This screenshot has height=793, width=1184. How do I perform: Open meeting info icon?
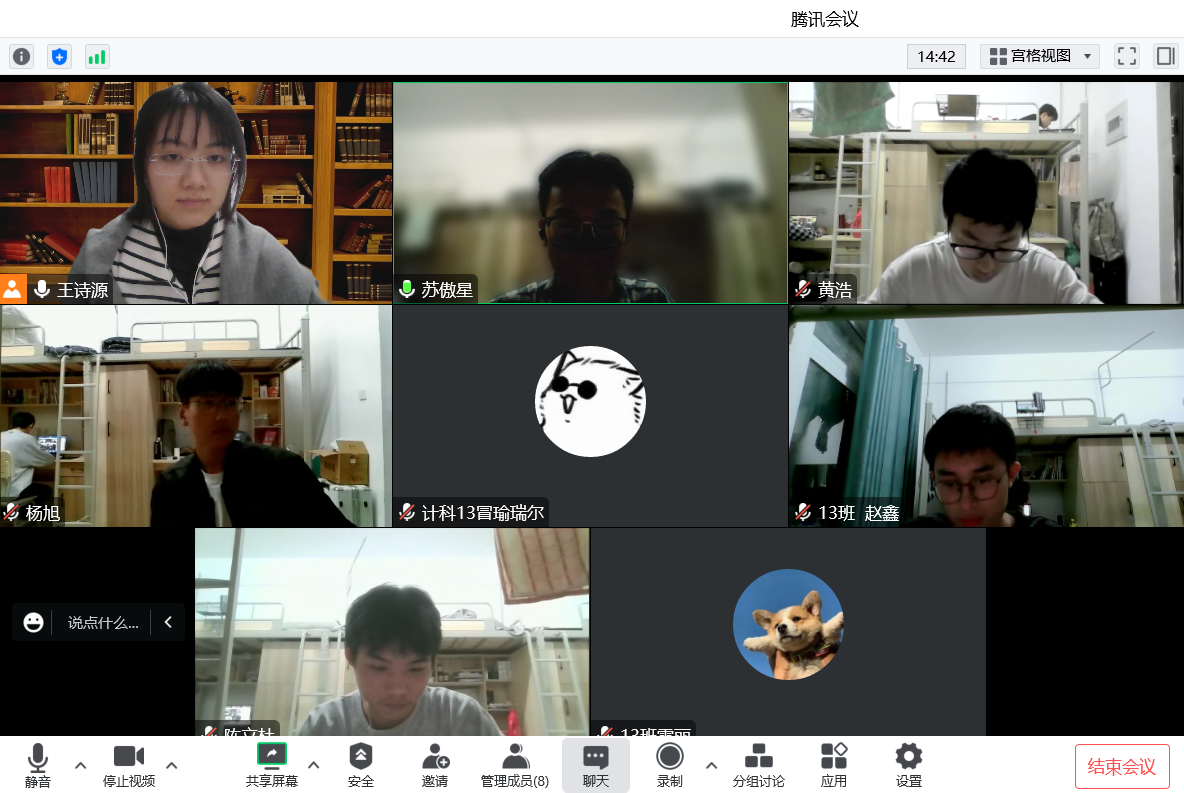[21, 57]
